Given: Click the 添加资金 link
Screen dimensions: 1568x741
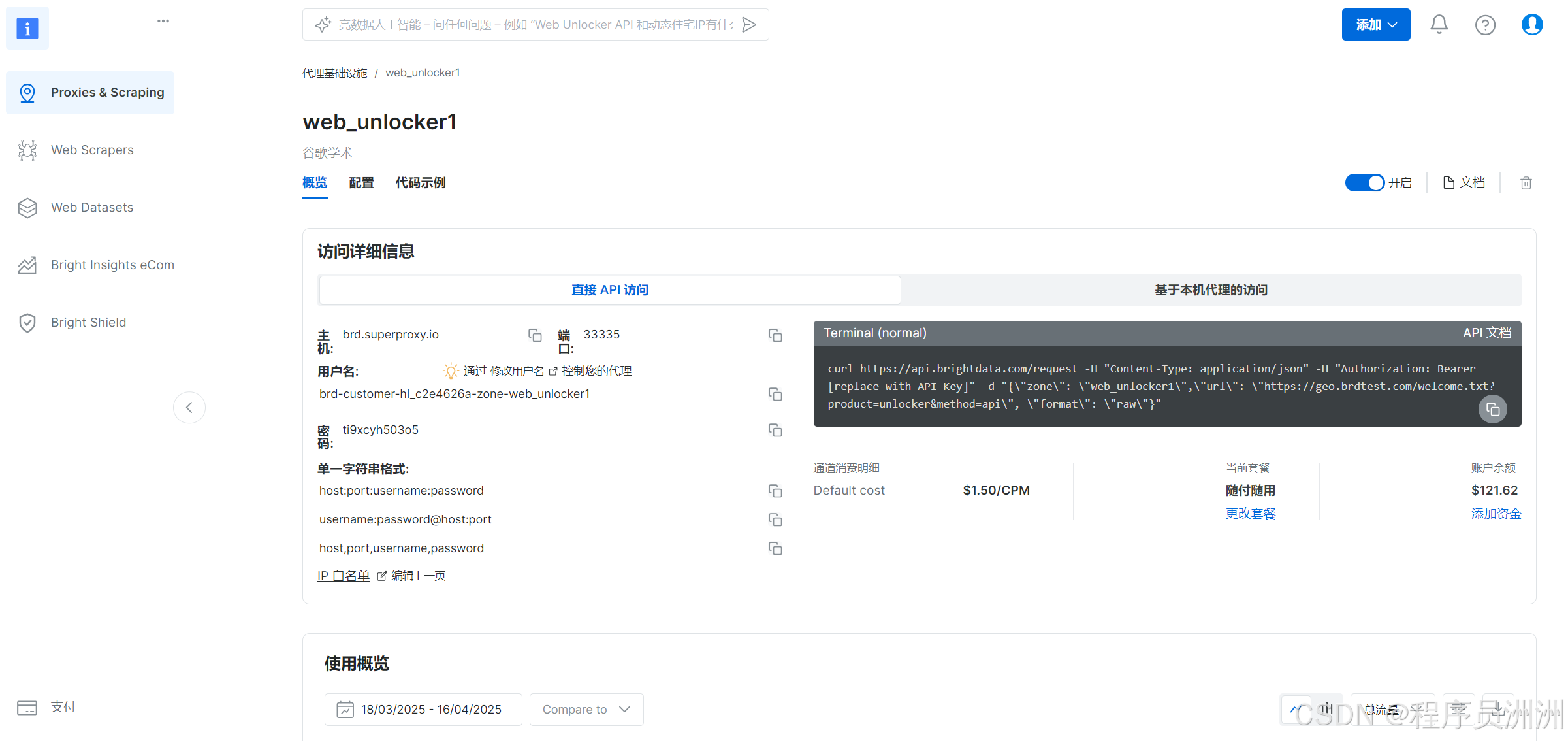Looking at the screenshot, I should 1496,514.
